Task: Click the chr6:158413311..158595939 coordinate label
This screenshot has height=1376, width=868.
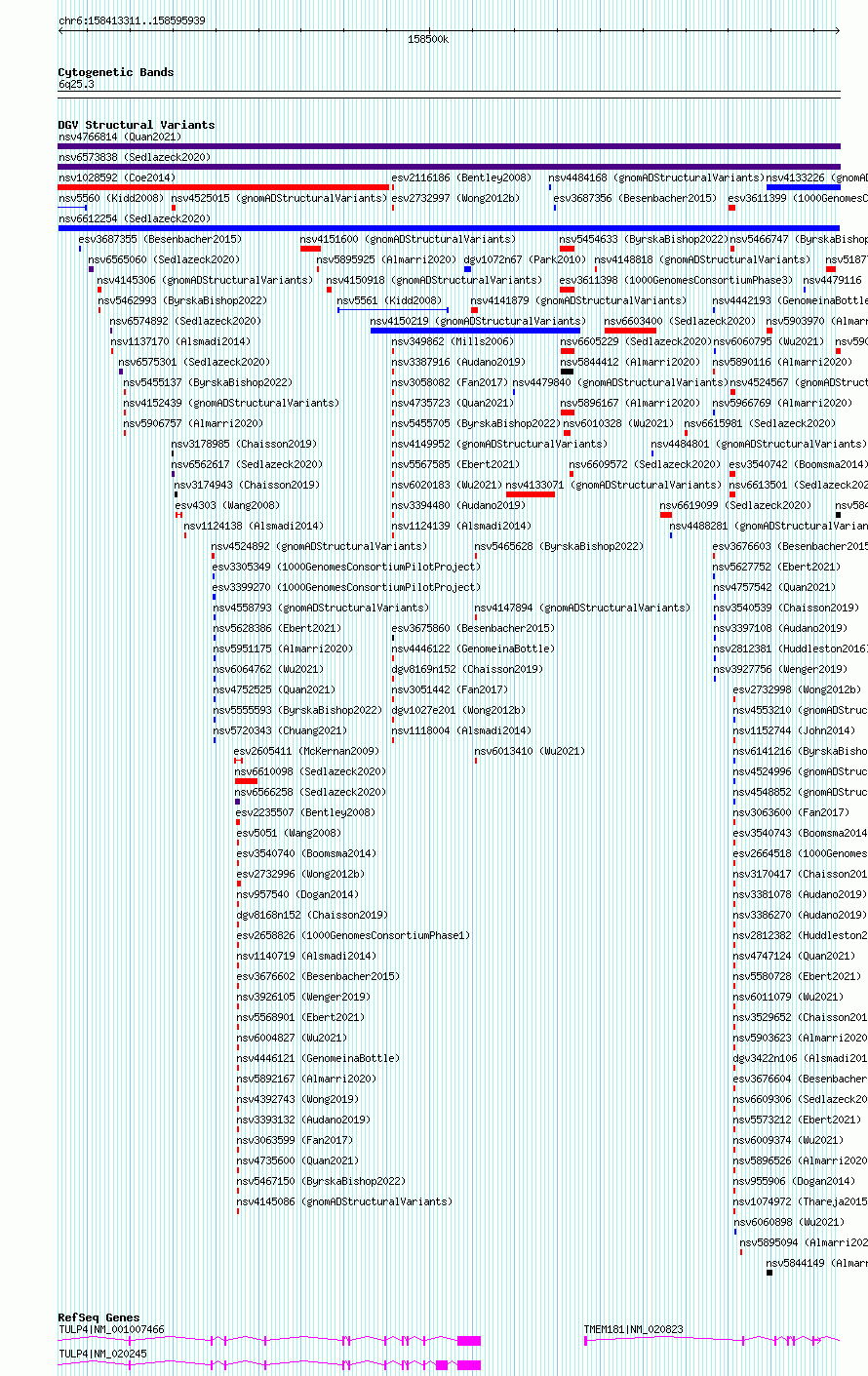Action: 132,20
